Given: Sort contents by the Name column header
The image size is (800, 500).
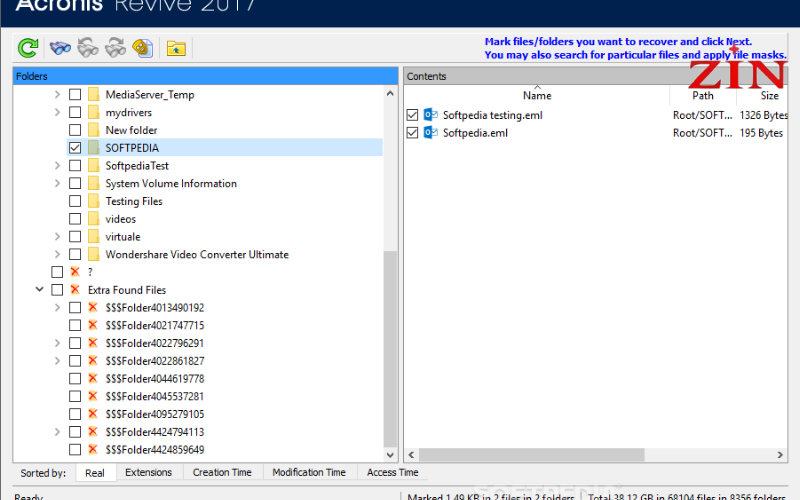Looking at the screenshot, I should pos(537,95).
